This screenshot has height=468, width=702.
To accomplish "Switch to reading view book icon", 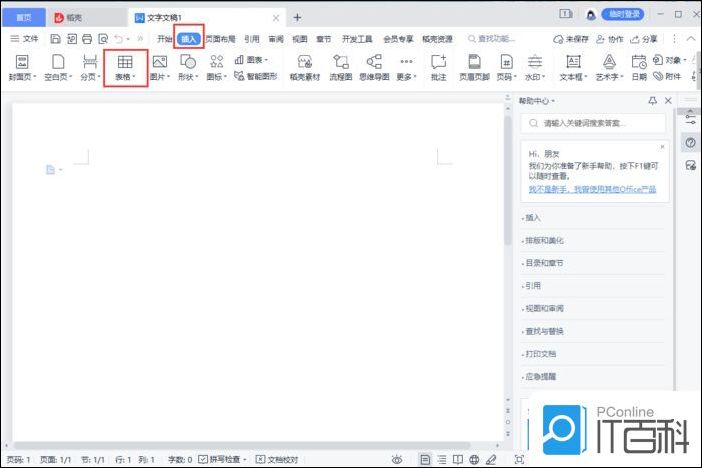I will pyautogui.click(x=458, y=459).
